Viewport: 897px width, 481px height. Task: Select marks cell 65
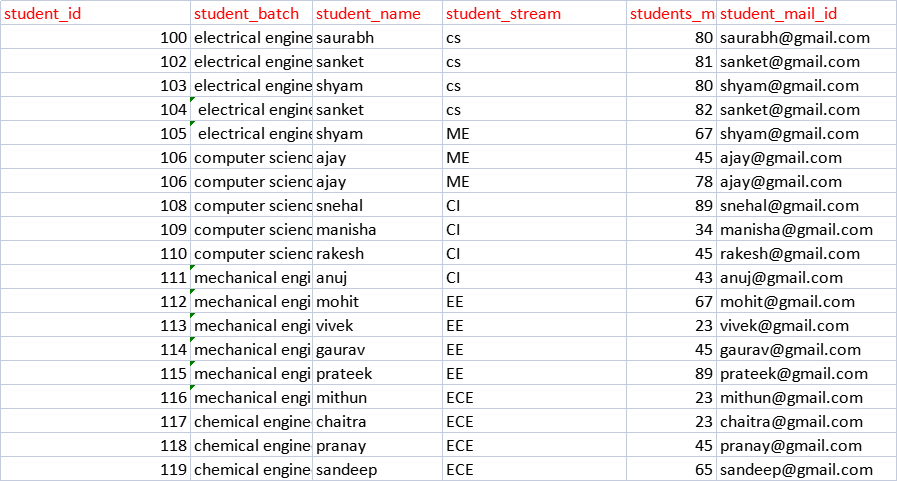tap(671, 470)
